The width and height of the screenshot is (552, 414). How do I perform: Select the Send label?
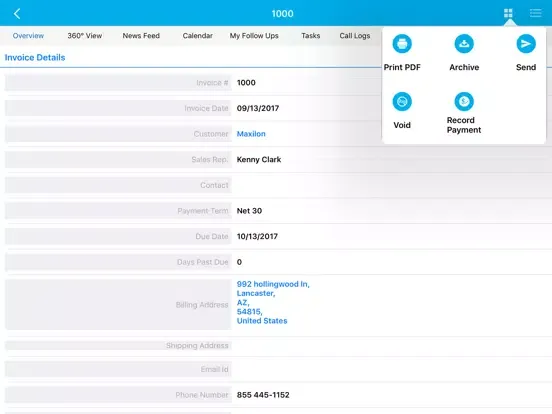(x=526, y=67)
